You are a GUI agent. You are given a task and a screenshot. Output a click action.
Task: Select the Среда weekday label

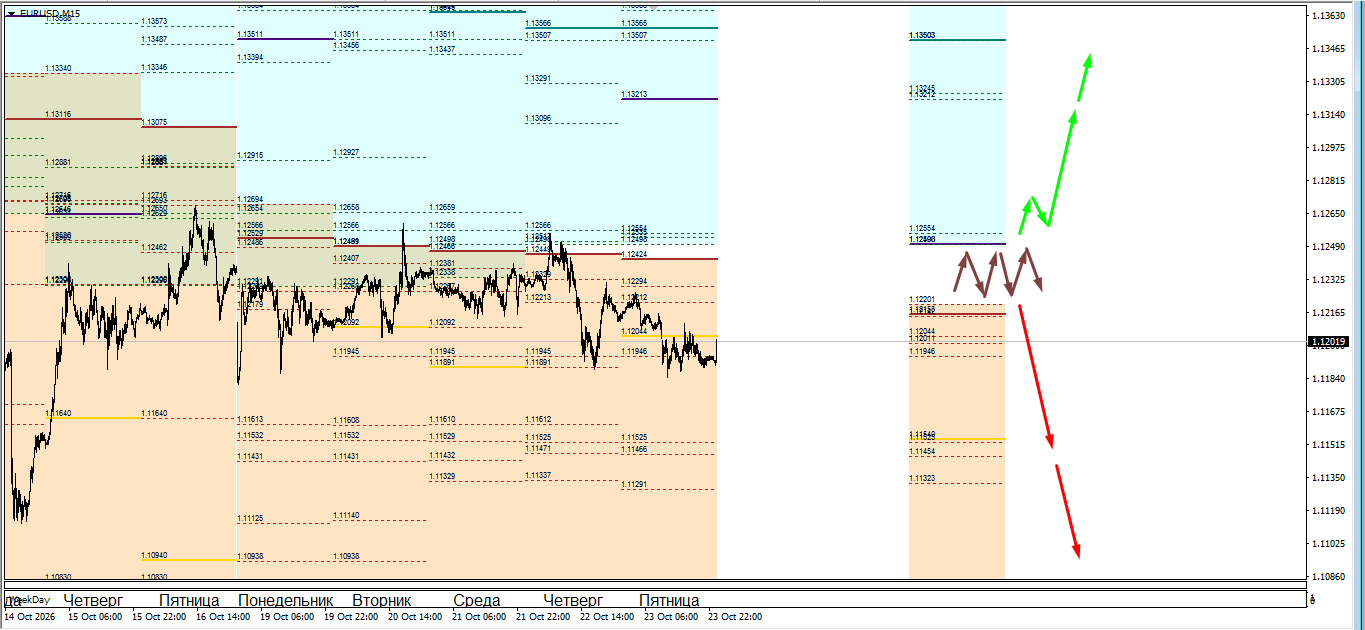(477, 601)
